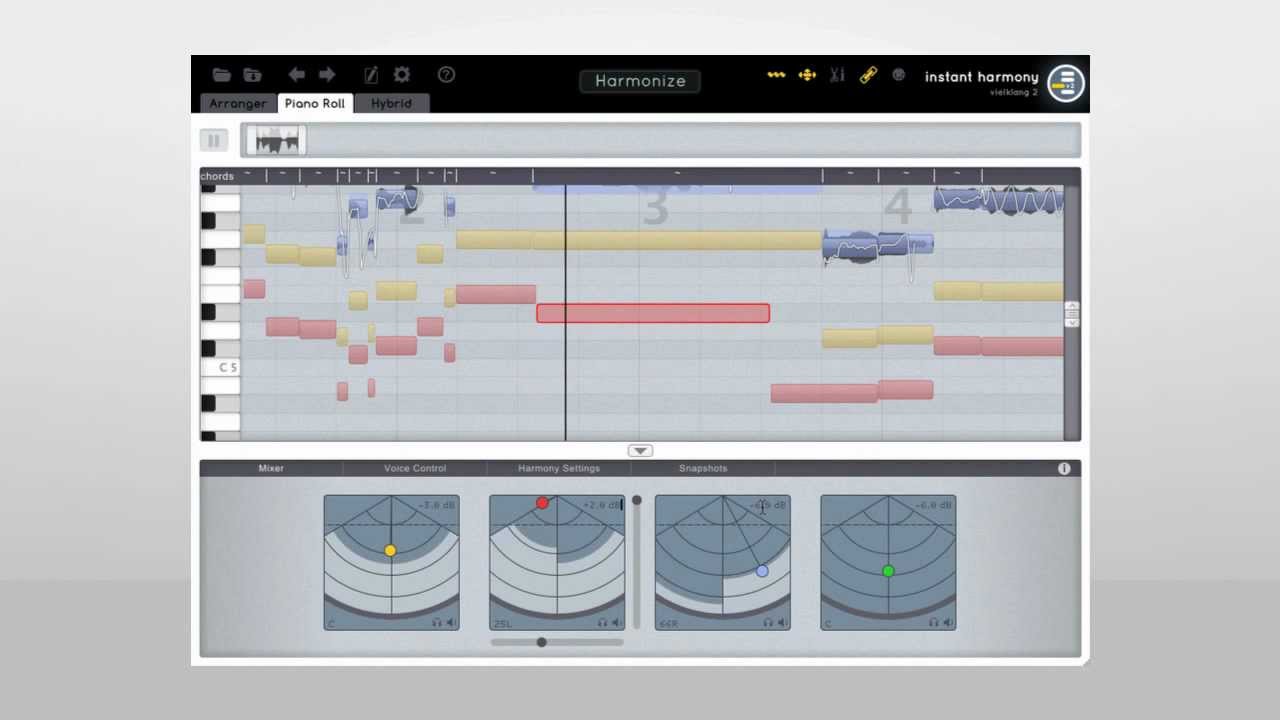Click the round gray icon next to the link tool
The height and width of the screenshot is (720, 1280).
[898, 74]
